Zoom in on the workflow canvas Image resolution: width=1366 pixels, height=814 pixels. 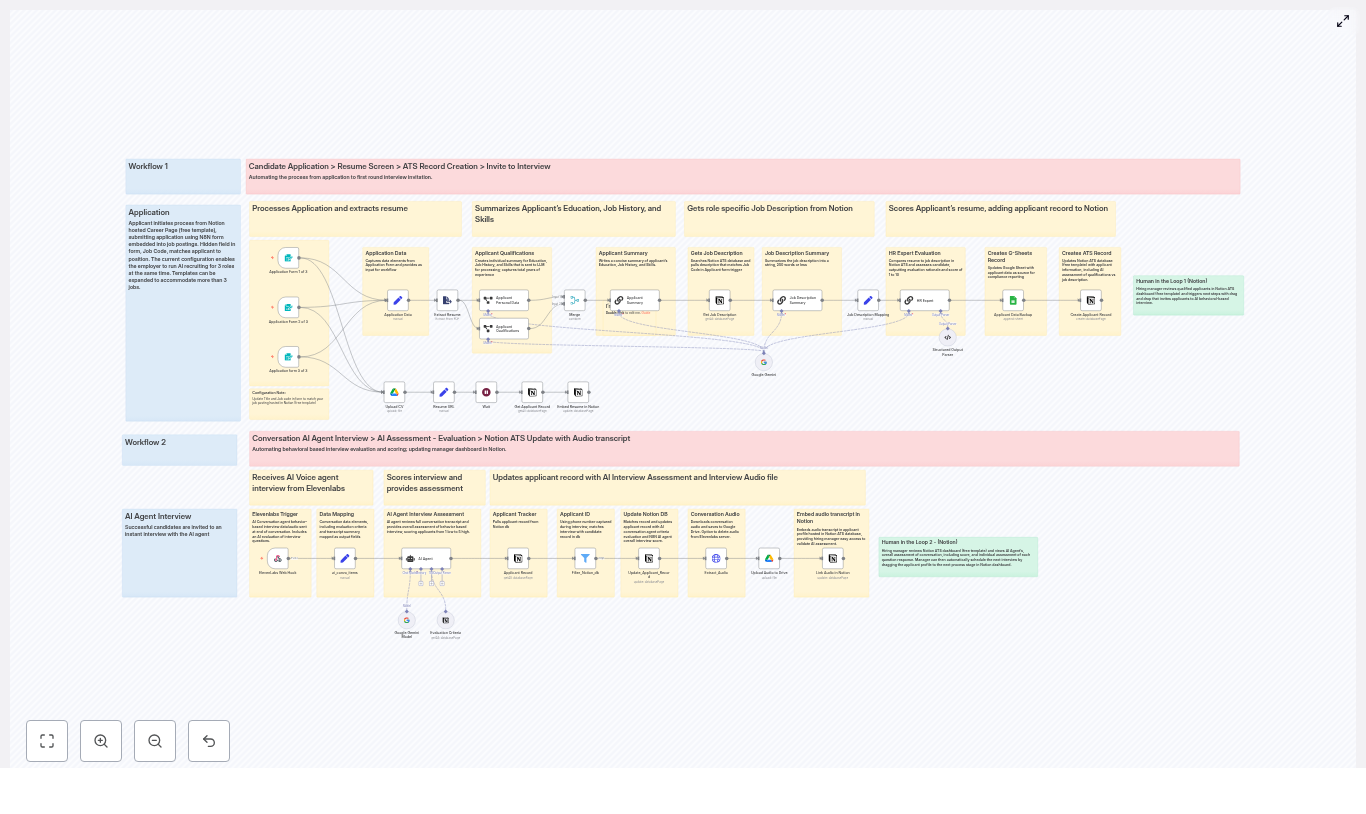point(100,741)
